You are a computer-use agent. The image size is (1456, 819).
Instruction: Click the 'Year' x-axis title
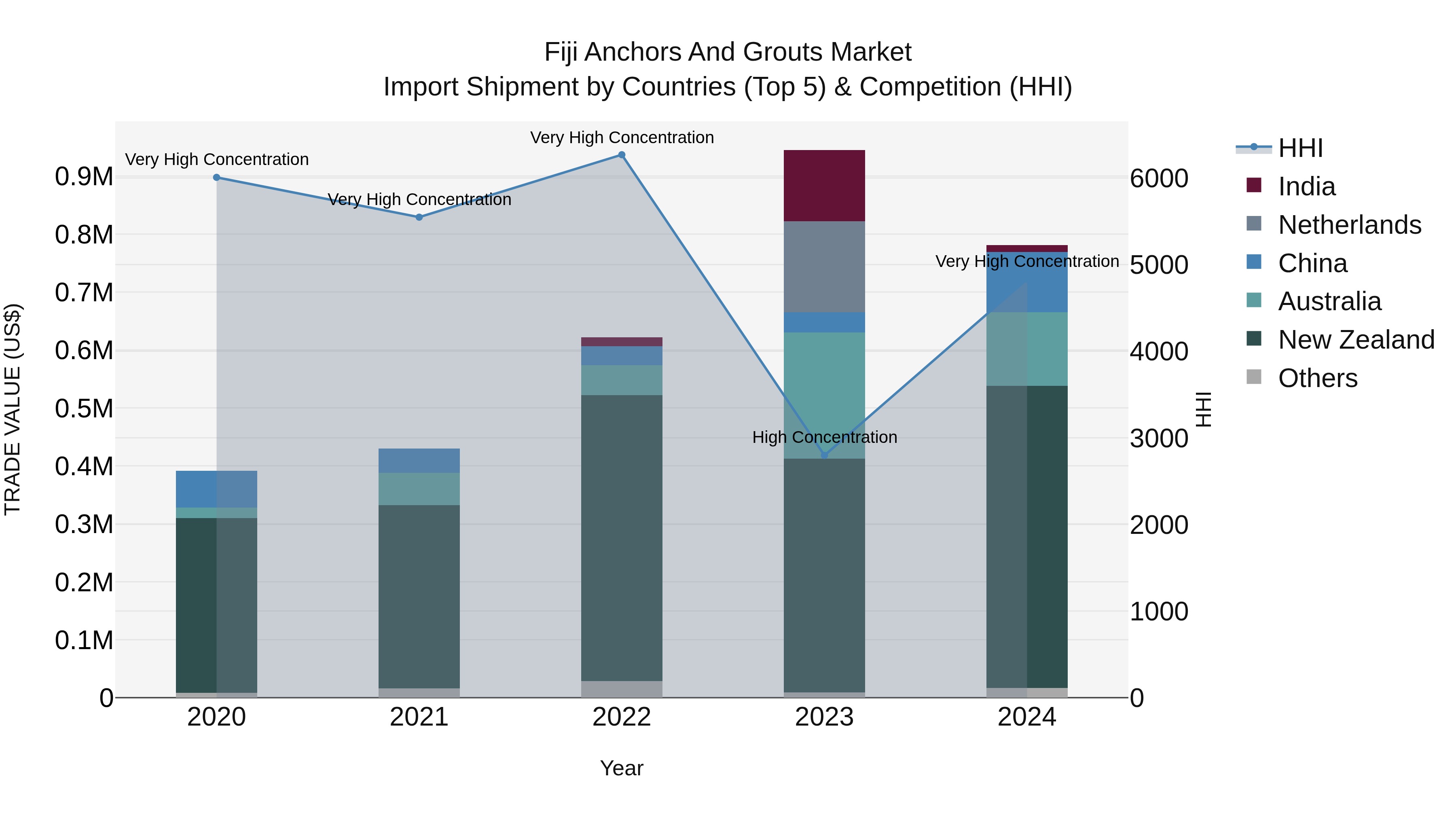(622, 769)
